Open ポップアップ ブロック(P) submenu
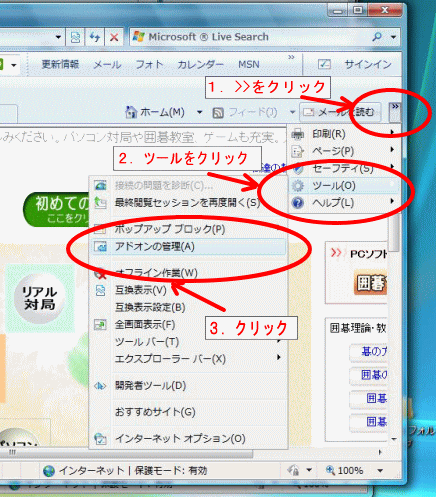The width and height of the screenshot is (436, 497). point(188,229)
